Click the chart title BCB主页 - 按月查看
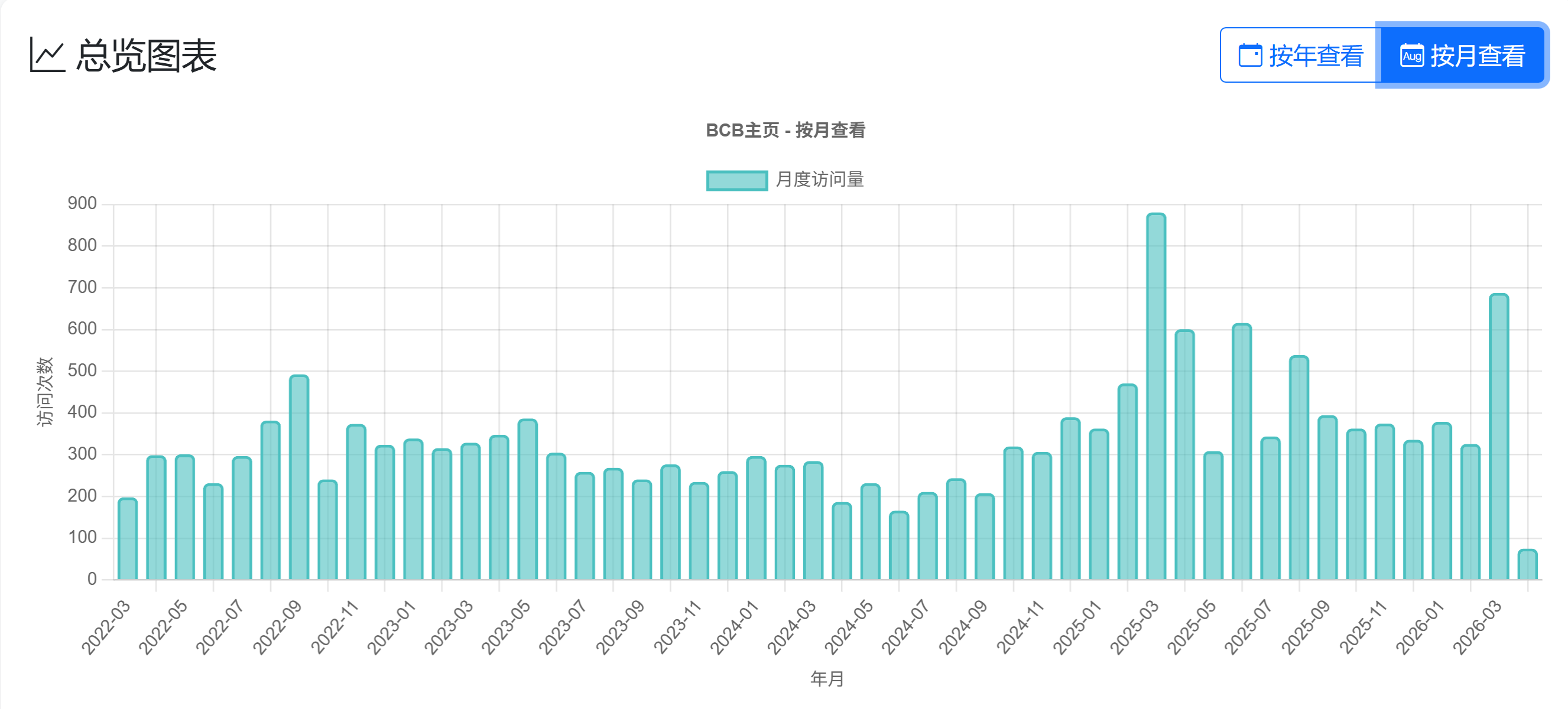The height and width of the screenshot is (709, 1568). [x=785, y=130]
